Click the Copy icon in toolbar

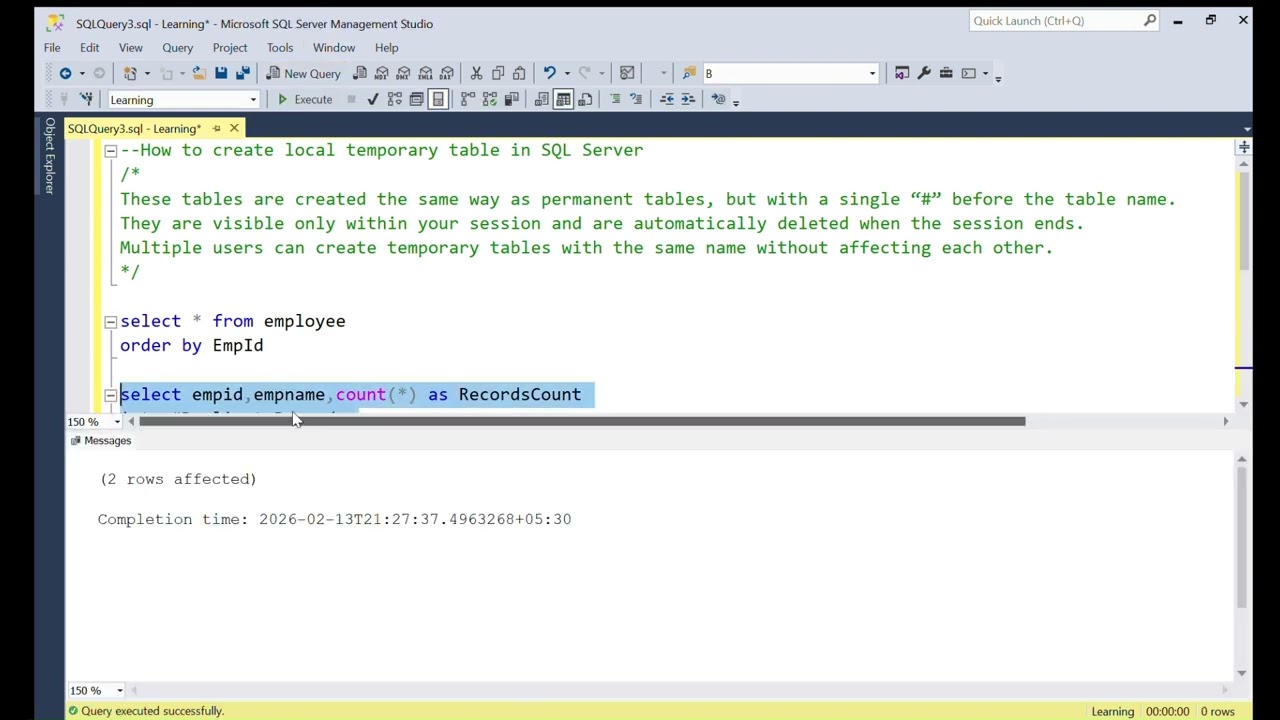click(x=498, y=73)
